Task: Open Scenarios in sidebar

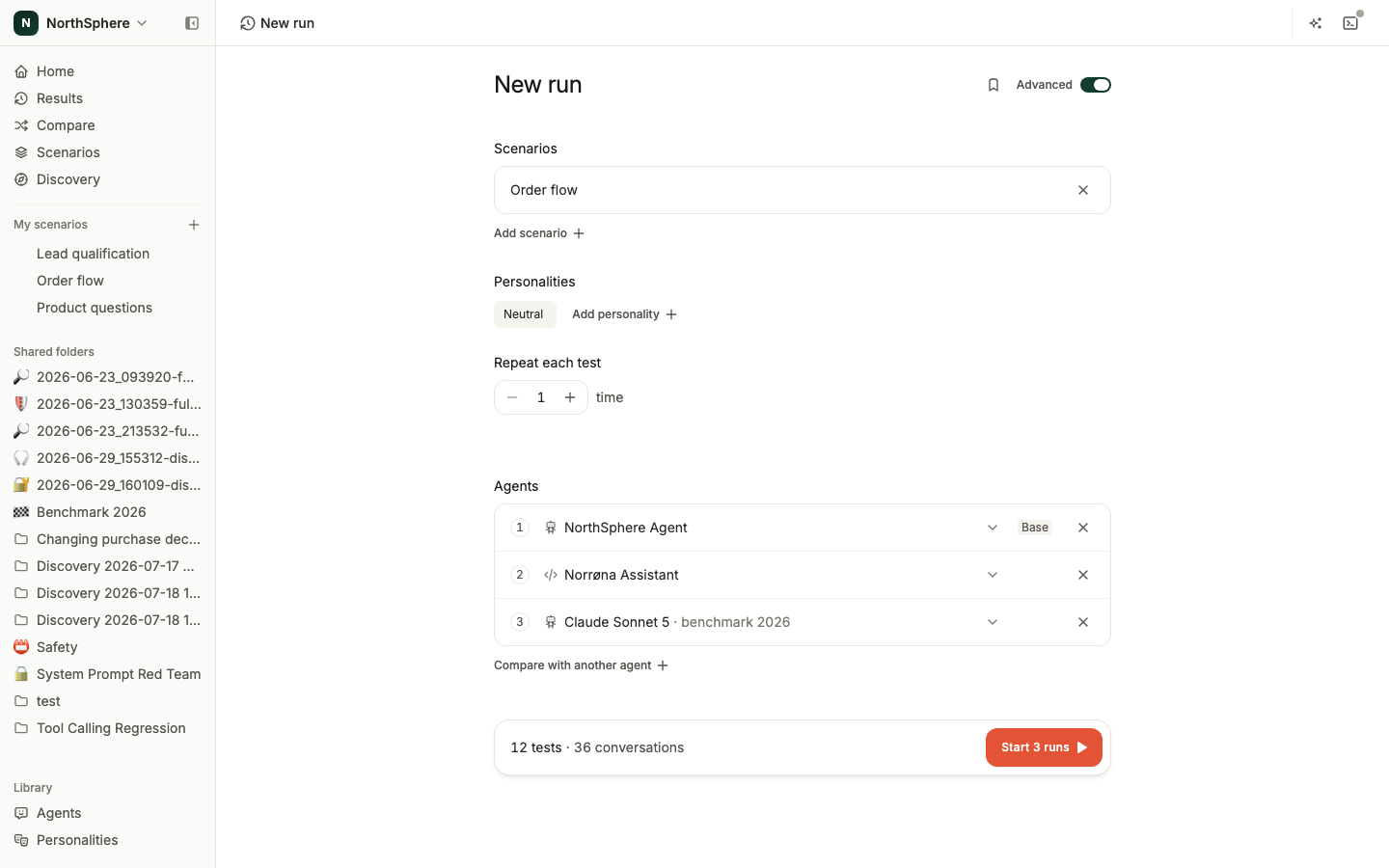Action: coord(107,152)
